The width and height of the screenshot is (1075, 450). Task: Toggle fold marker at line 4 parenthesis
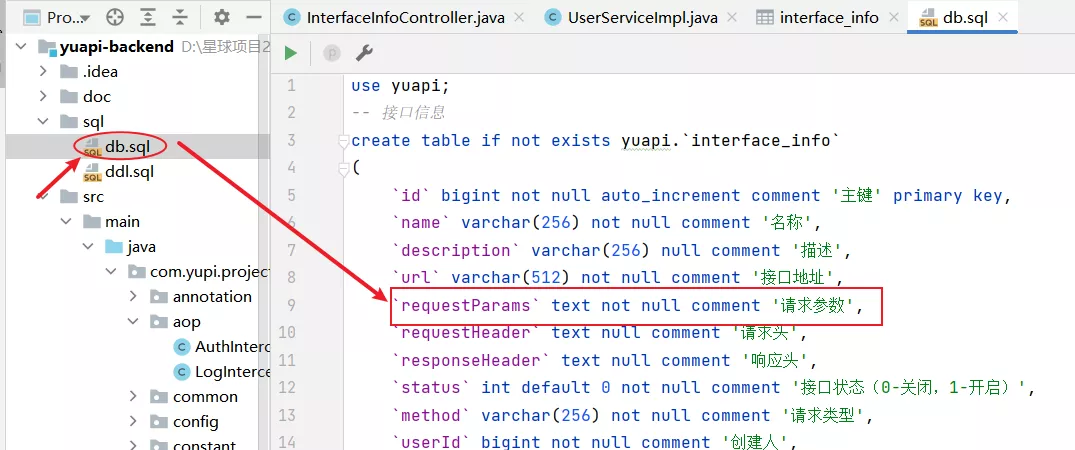pos(344,168)
